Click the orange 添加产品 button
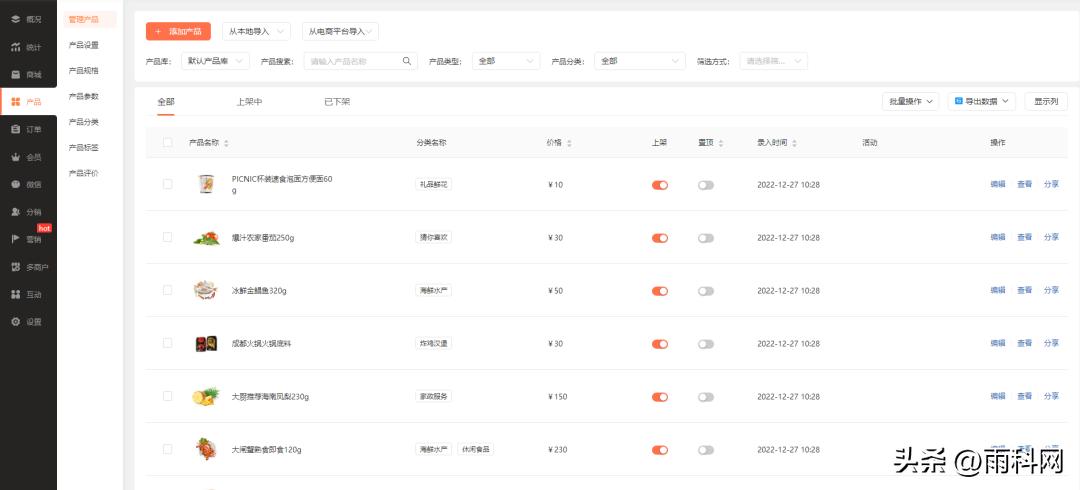 (x=178, y=32)
